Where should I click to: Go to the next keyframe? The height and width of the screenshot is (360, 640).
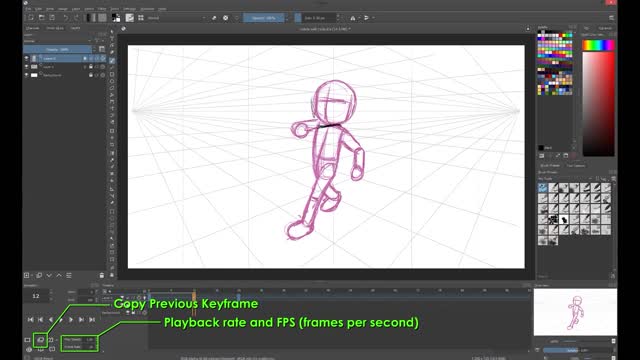pyautogui.click(x=81, y=320)
